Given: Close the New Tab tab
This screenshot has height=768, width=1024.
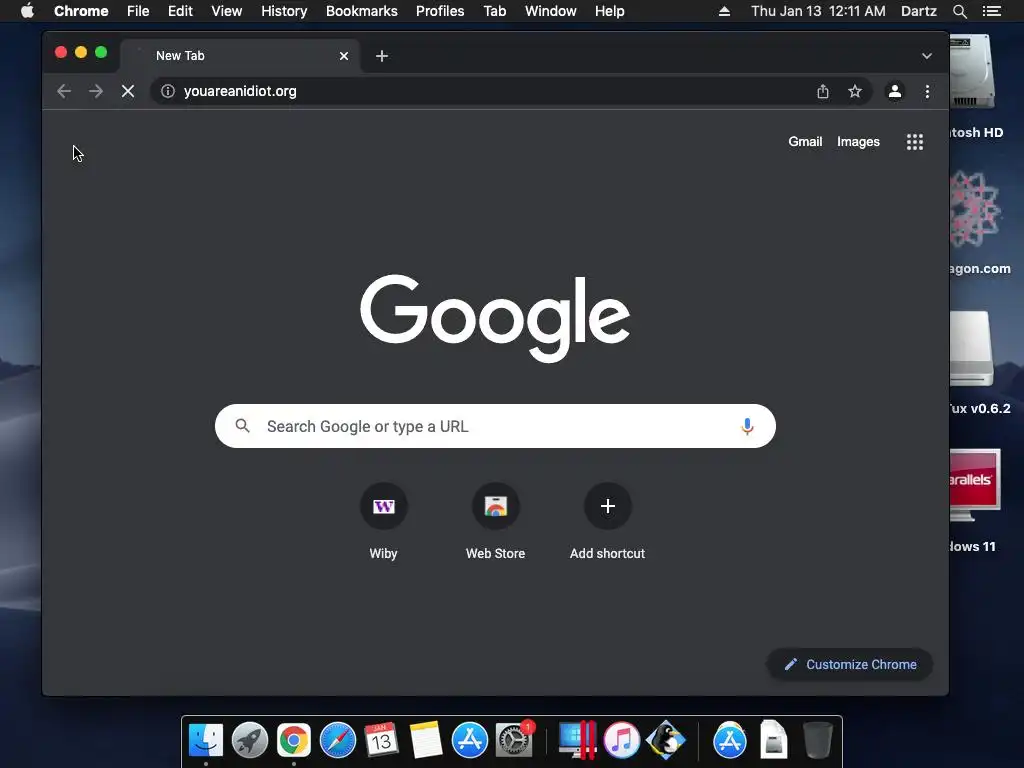Looking at the screenshot, I should (344, 56).
